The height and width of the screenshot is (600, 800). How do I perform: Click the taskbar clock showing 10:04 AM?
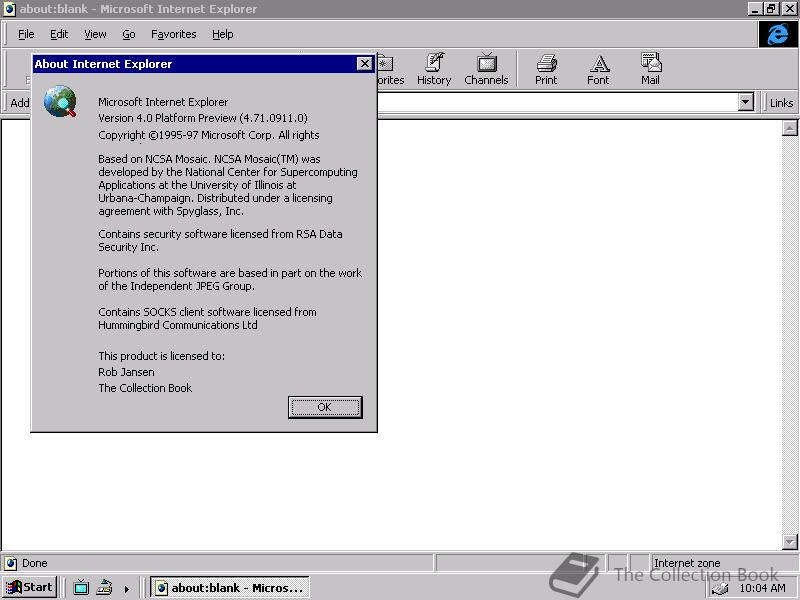(x=762, y=588)
